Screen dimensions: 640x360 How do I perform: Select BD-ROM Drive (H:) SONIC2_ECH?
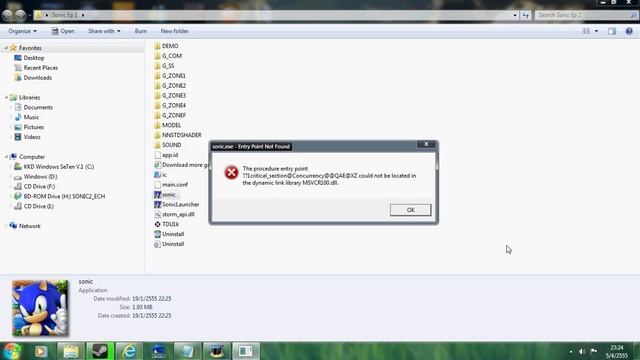64,196
